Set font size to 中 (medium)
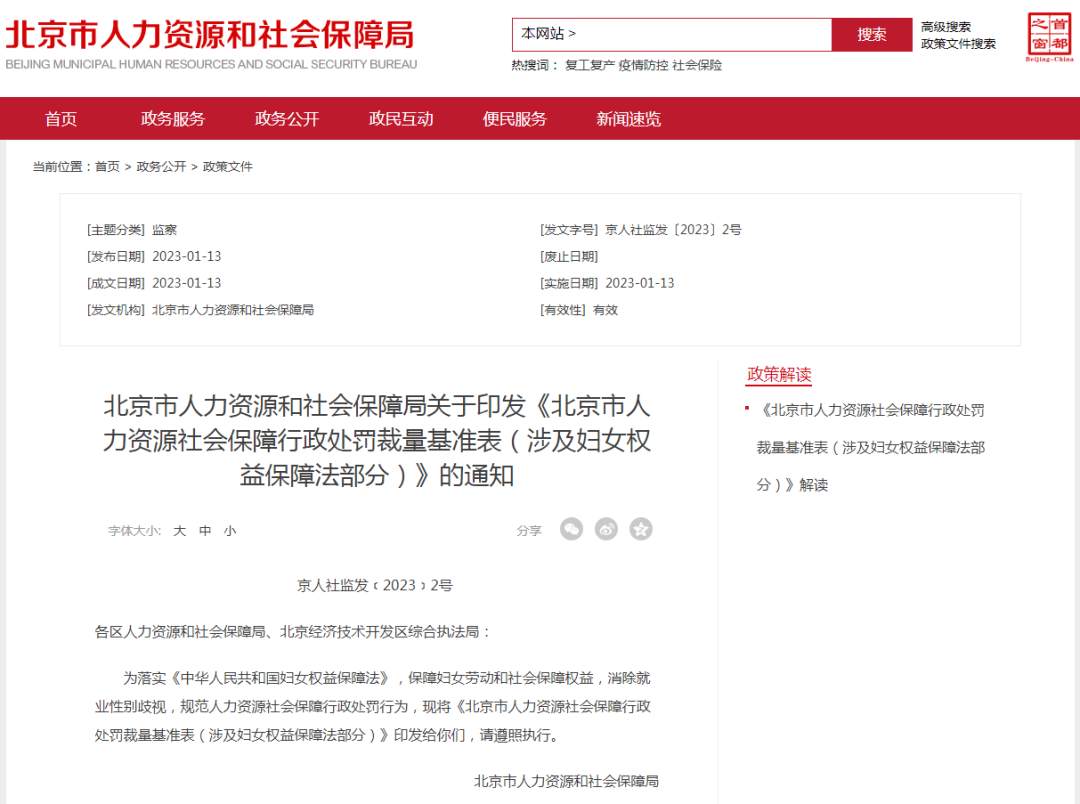The image size is (1080, 804). [x=205, y=531]
